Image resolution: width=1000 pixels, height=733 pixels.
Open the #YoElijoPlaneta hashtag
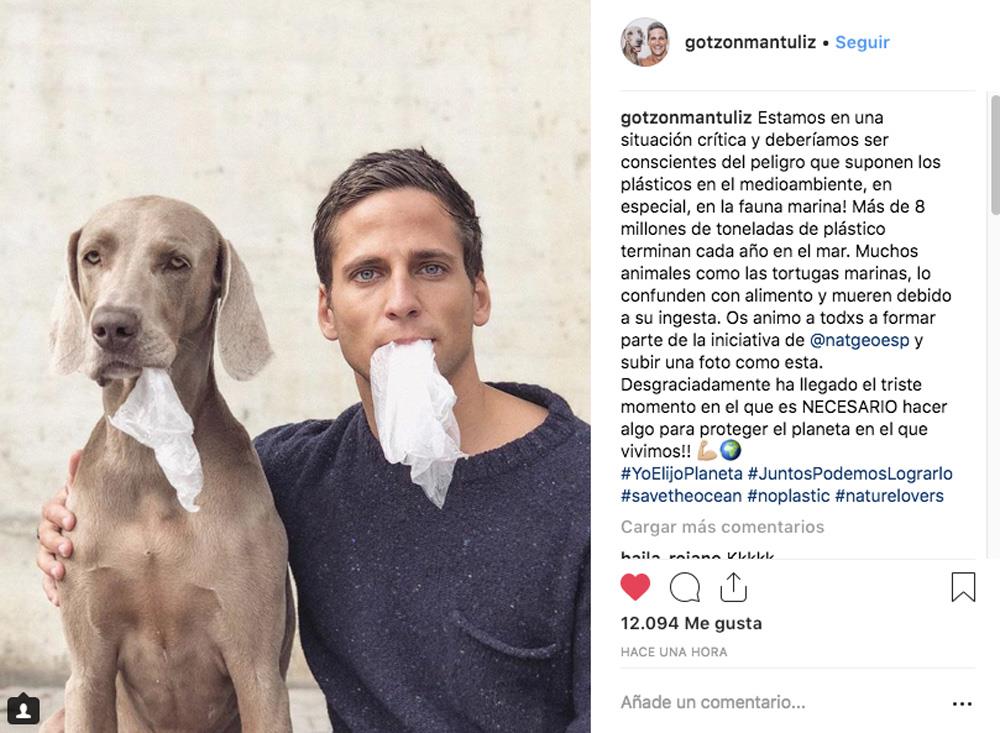(x=682, y=473)
